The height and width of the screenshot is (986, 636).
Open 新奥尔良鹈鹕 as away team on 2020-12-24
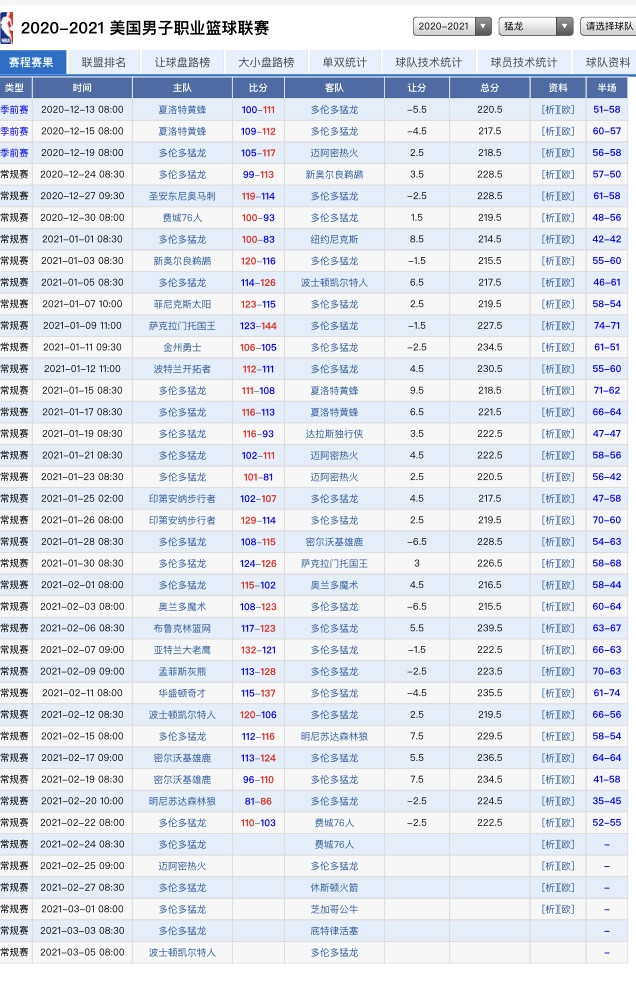(334, 175)
